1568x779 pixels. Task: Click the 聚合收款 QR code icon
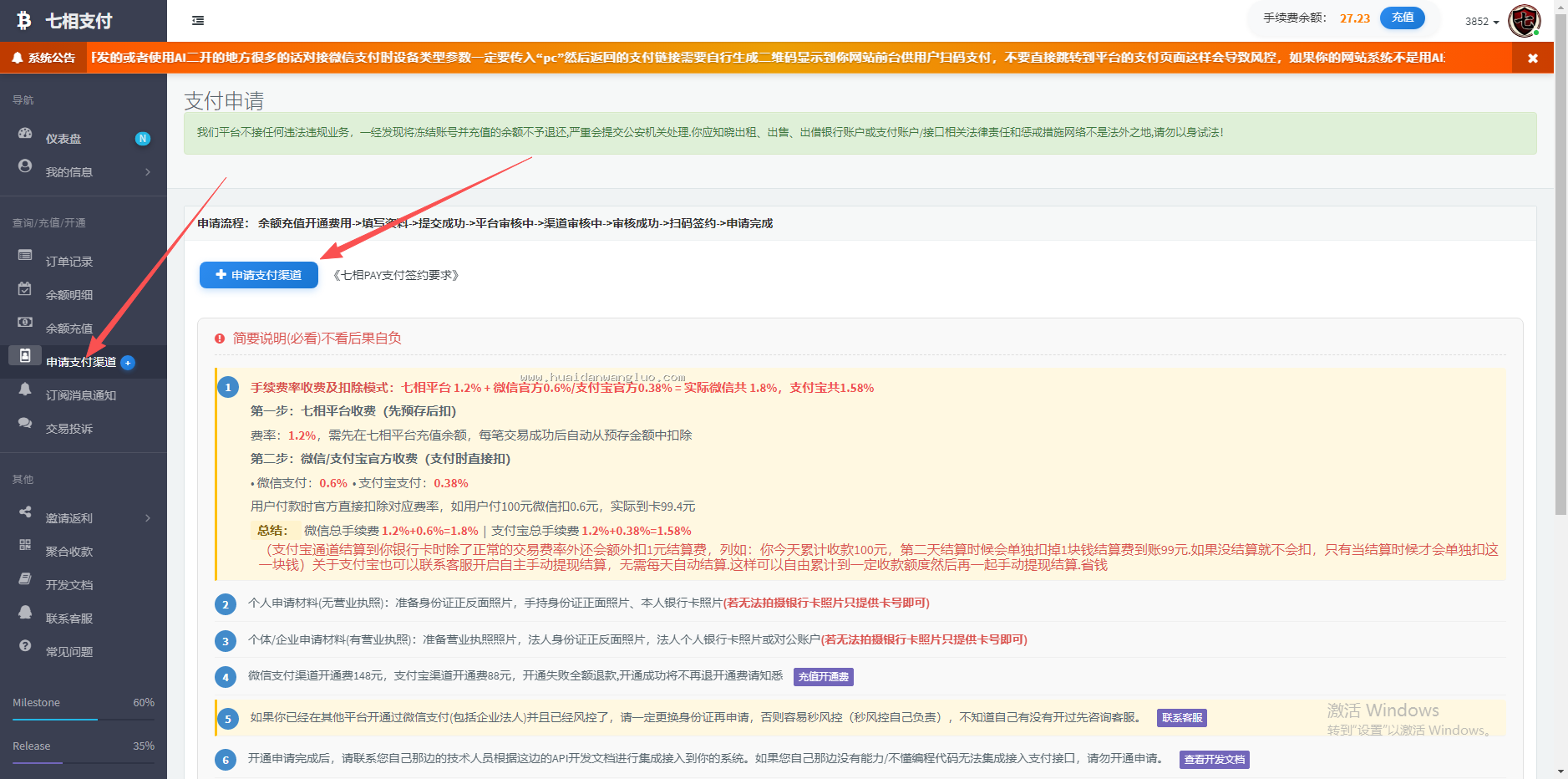pyautogui.click(x=25, y=545)
